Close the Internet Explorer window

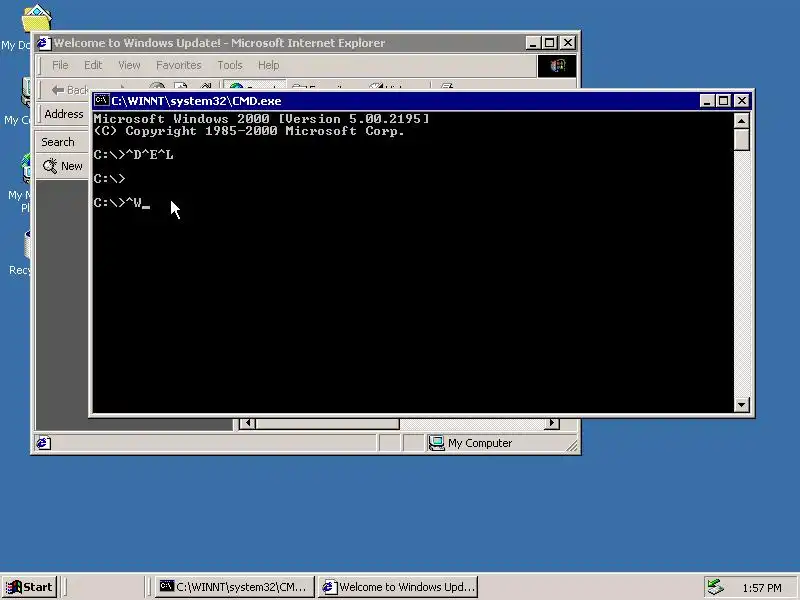(x=568, y=43)
